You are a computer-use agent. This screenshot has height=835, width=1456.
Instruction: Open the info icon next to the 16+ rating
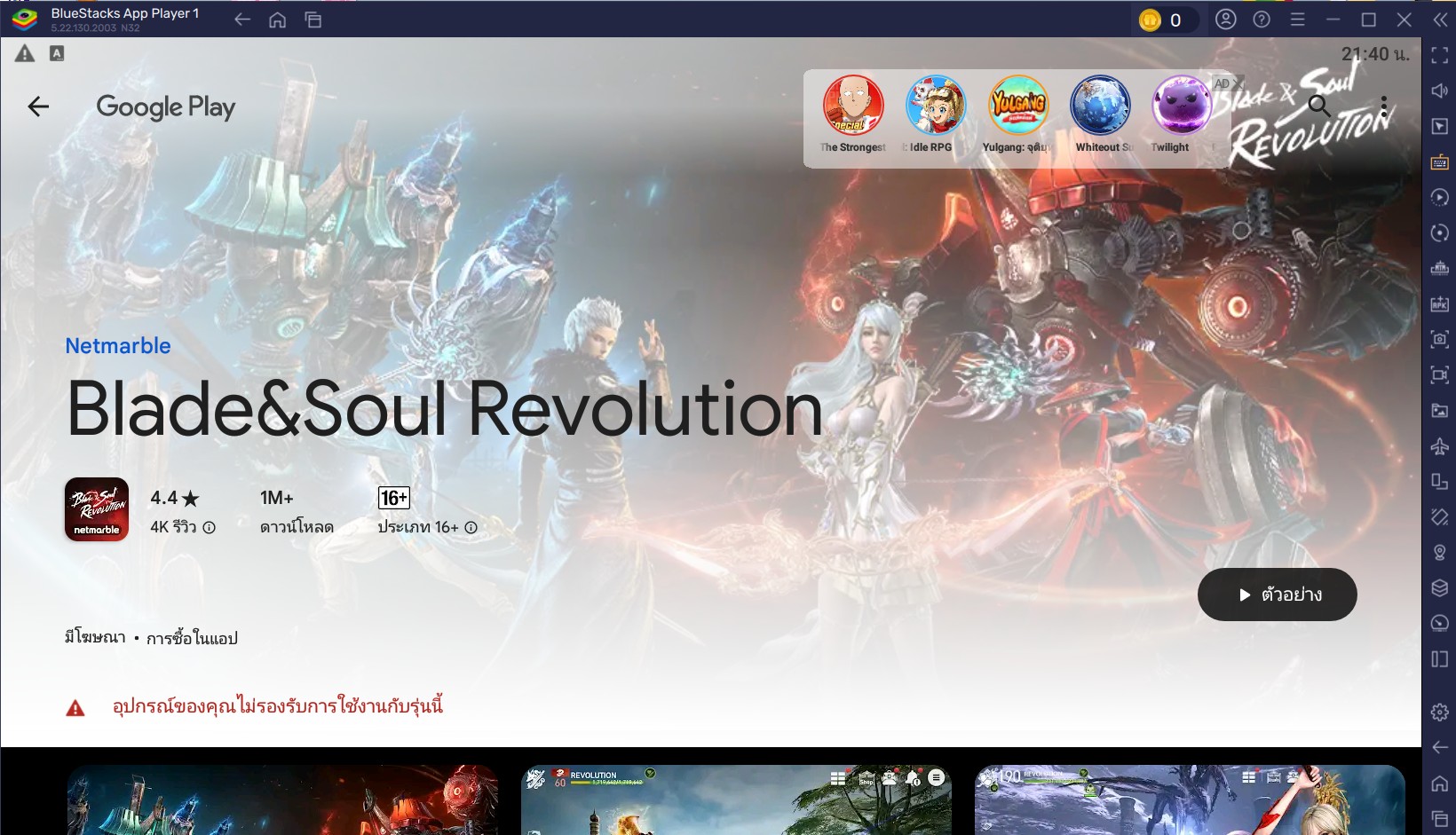(x=471, y=527)
